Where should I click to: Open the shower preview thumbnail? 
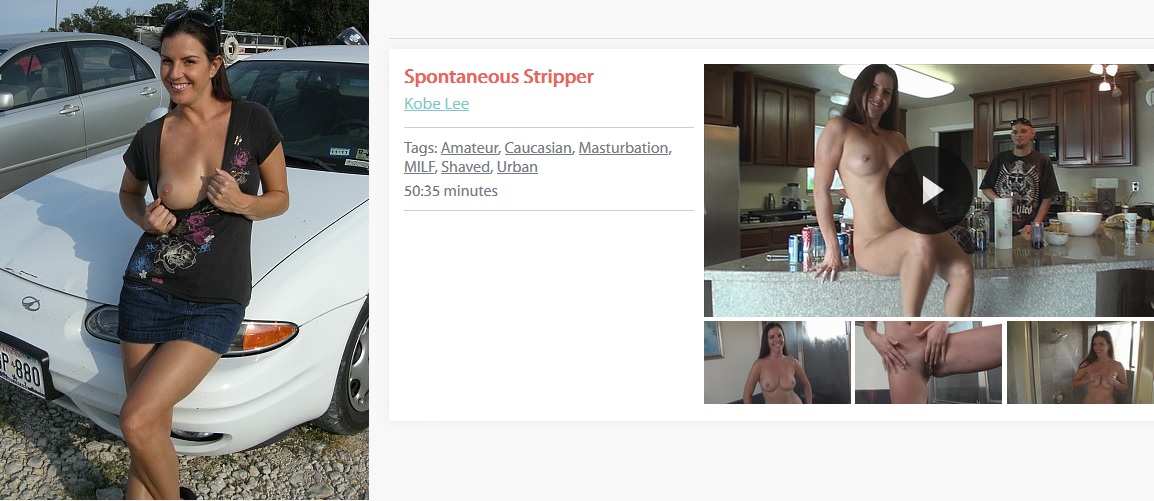coord(1080,362)
